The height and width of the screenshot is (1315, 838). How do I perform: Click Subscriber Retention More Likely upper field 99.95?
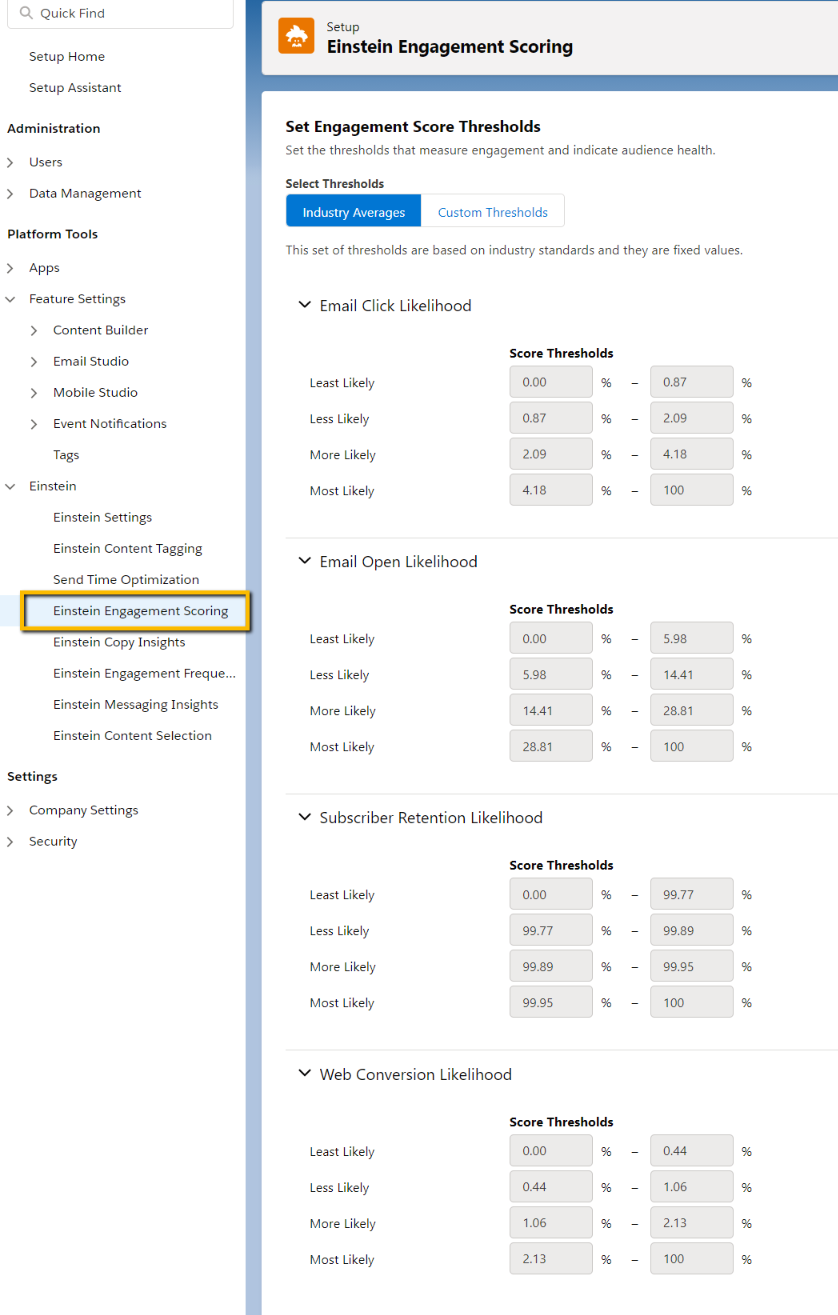click(x=692, y=966)
